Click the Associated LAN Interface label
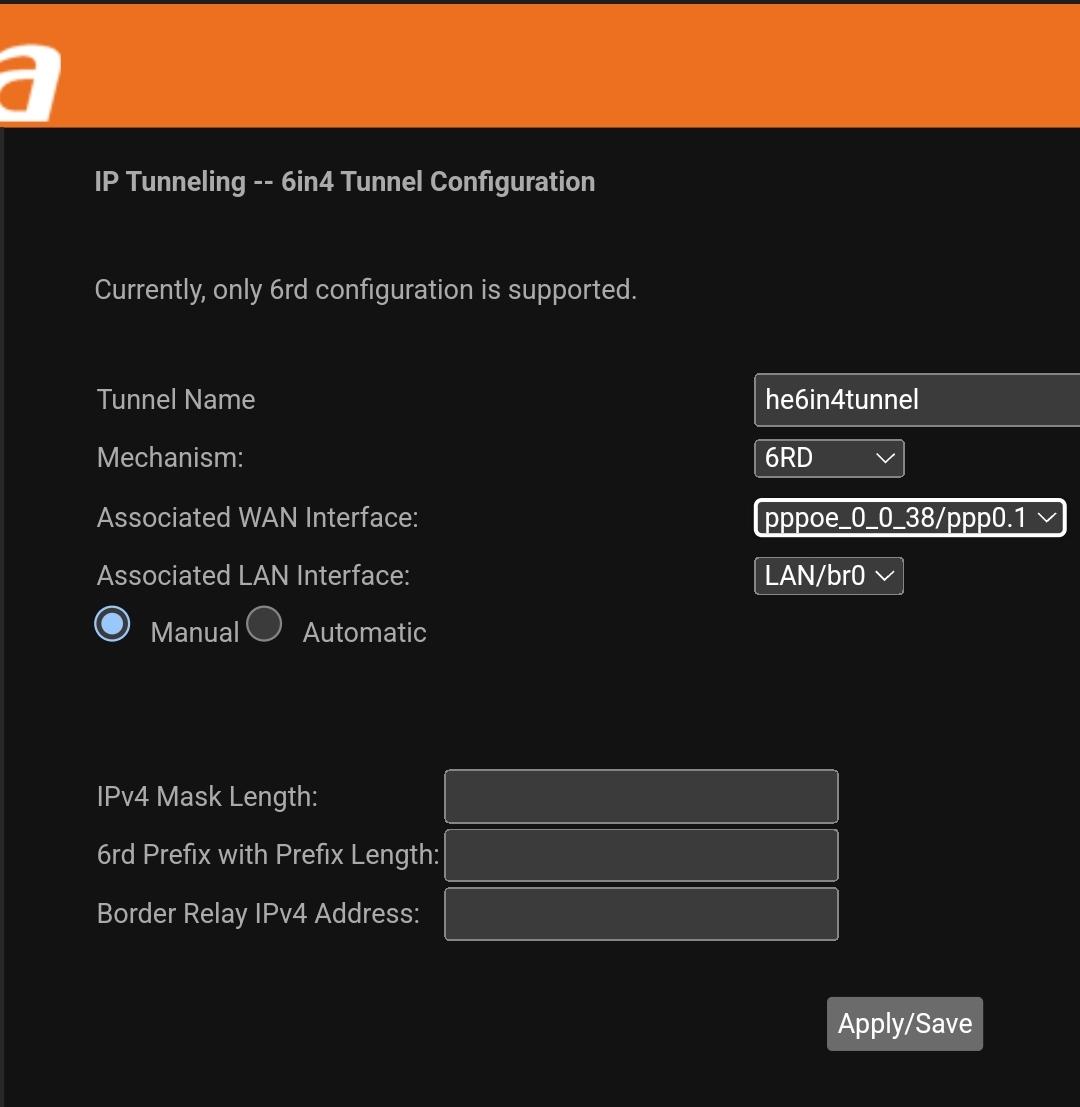The image size is (1080, 1107). coord(253,576)
